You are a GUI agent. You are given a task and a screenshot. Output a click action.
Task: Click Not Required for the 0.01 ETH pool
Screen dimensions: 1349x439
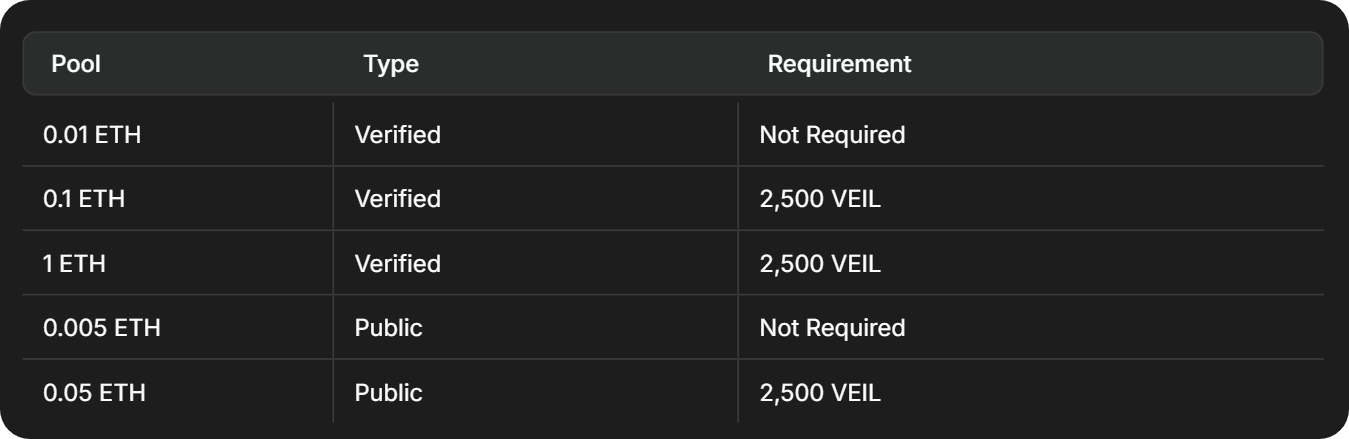[832, 135]
